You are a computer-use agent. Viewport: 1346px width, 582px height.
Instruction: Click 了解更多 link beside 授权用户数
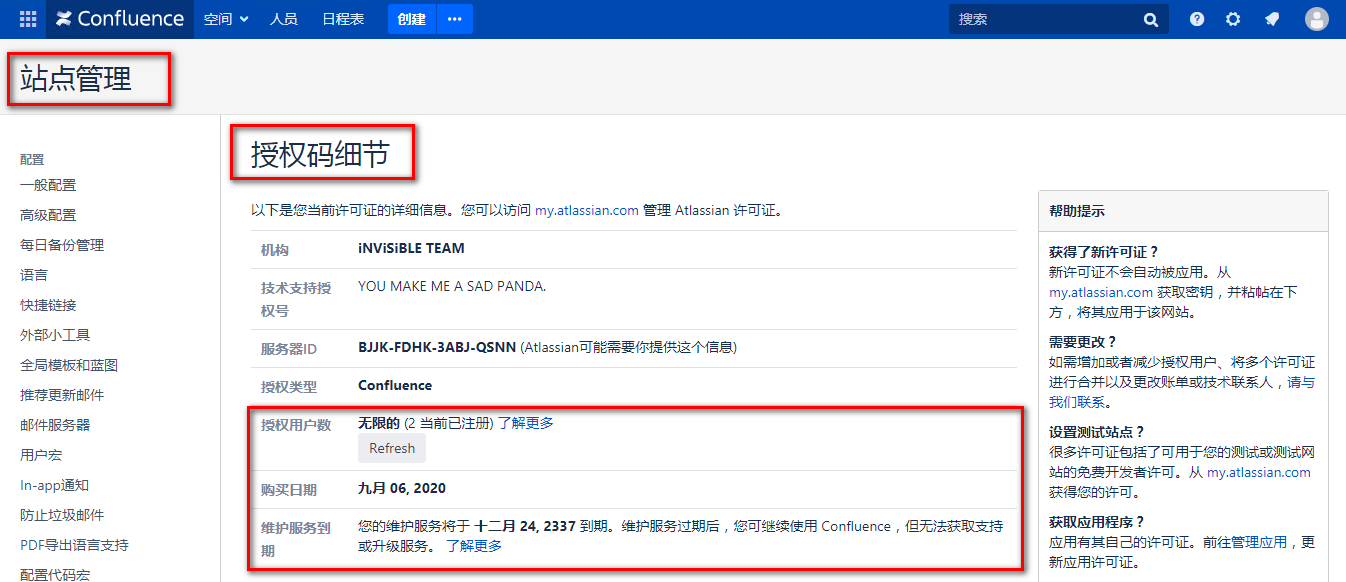click(526, 423)
